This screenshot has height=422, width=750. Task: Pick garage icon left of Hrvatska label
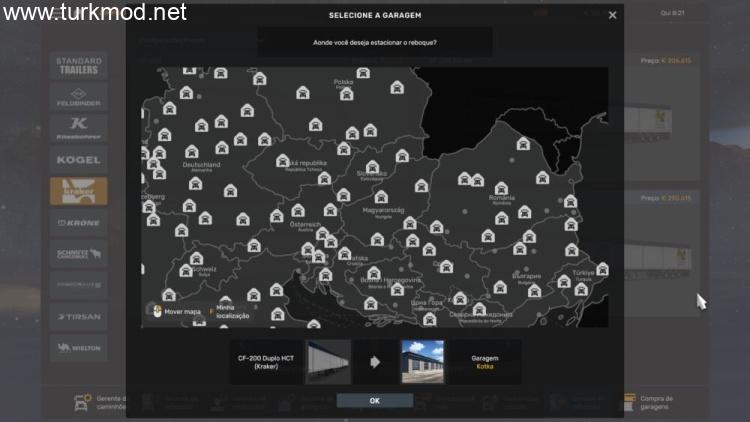pos(344,253)
